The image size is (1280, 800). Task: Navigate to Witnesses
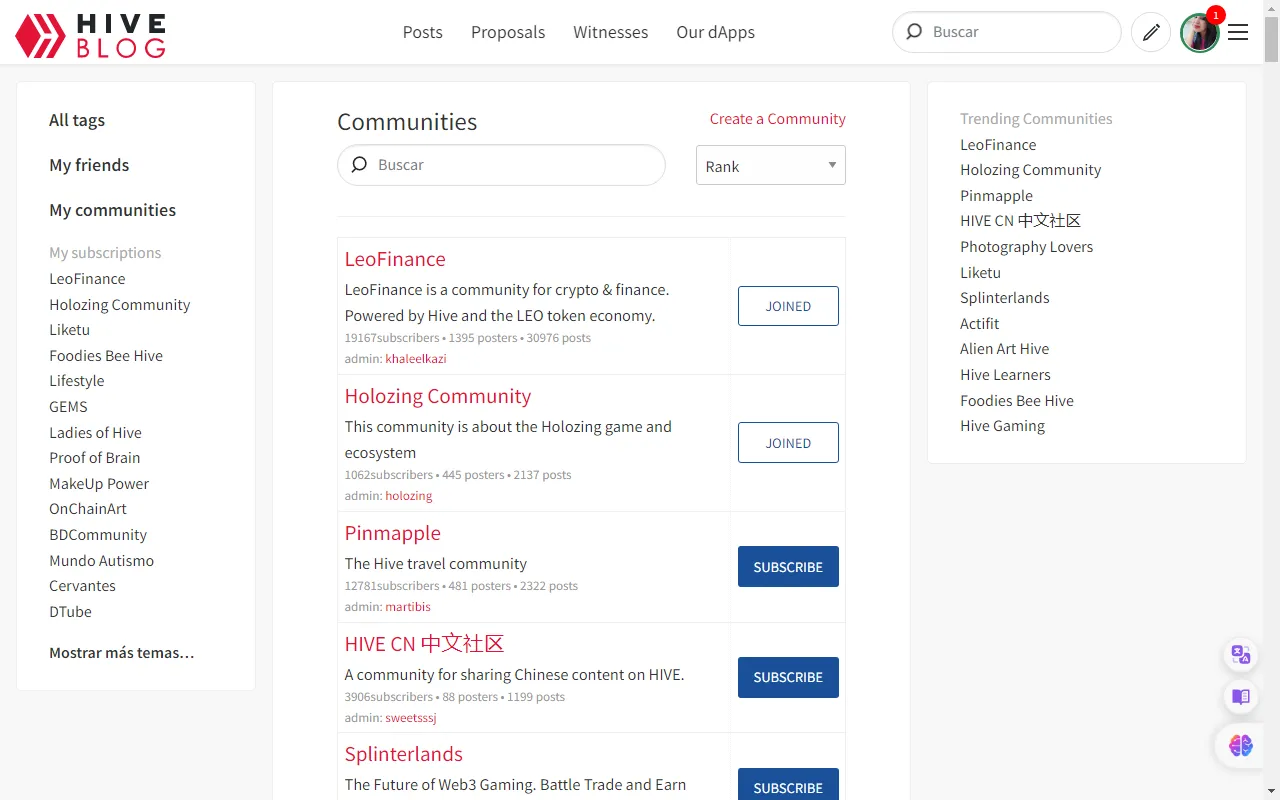pyautogui.click(x=611, y=32)
